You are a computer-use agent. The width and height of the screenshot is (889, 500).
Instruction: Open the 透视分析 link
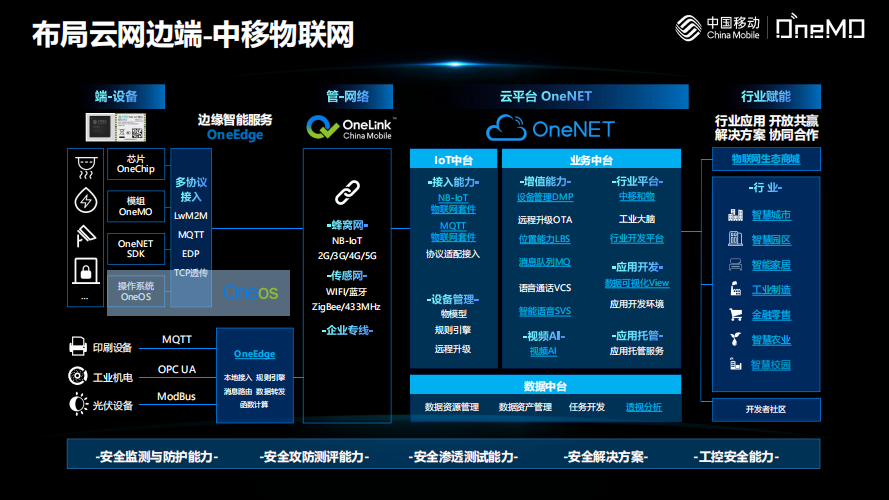tap(644, 407)
